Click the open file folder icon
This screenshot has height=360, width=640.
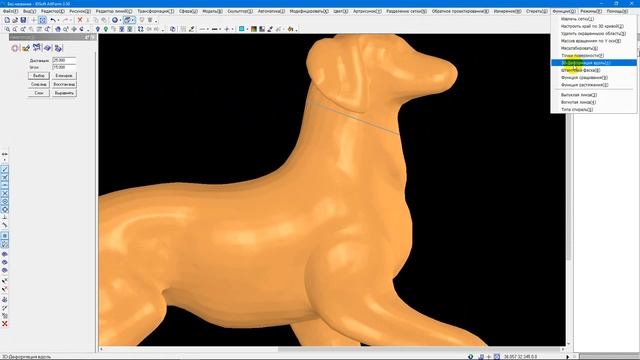point(15,20)
